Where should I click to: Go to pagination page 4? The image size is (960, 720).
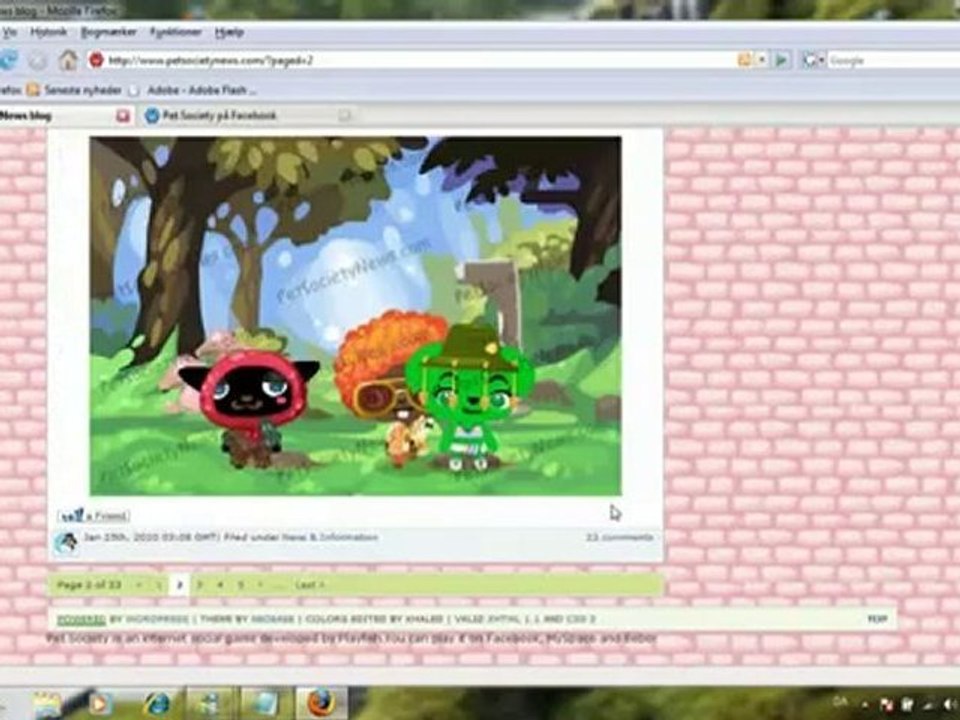tap(220, 585)
